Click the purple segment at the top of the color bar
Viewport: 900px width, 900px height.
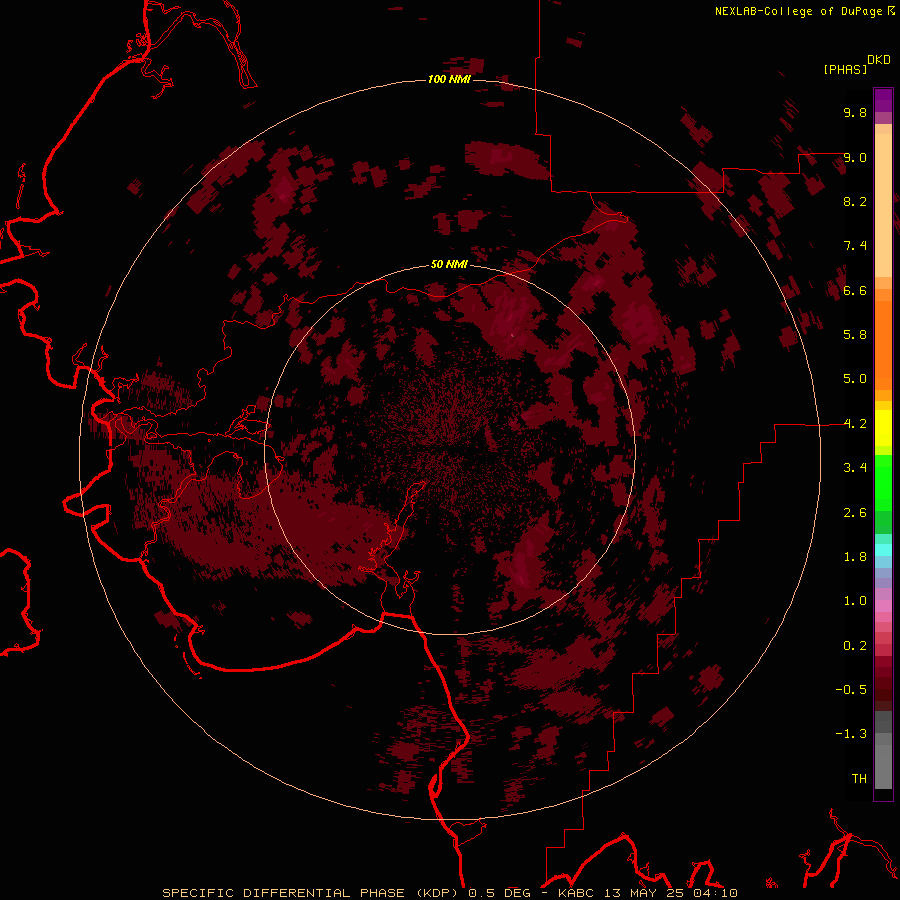883,100
